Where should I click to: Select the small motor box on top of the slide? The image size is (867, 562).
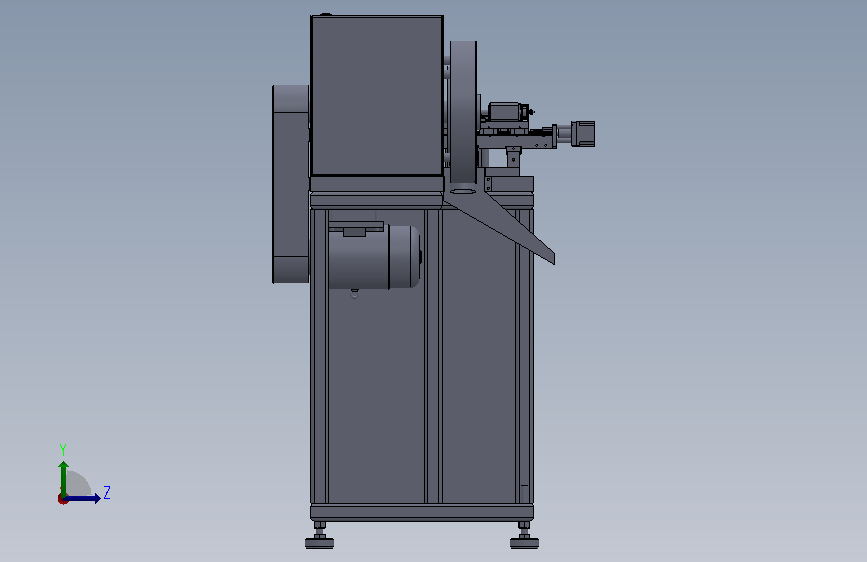pos(504,112)
